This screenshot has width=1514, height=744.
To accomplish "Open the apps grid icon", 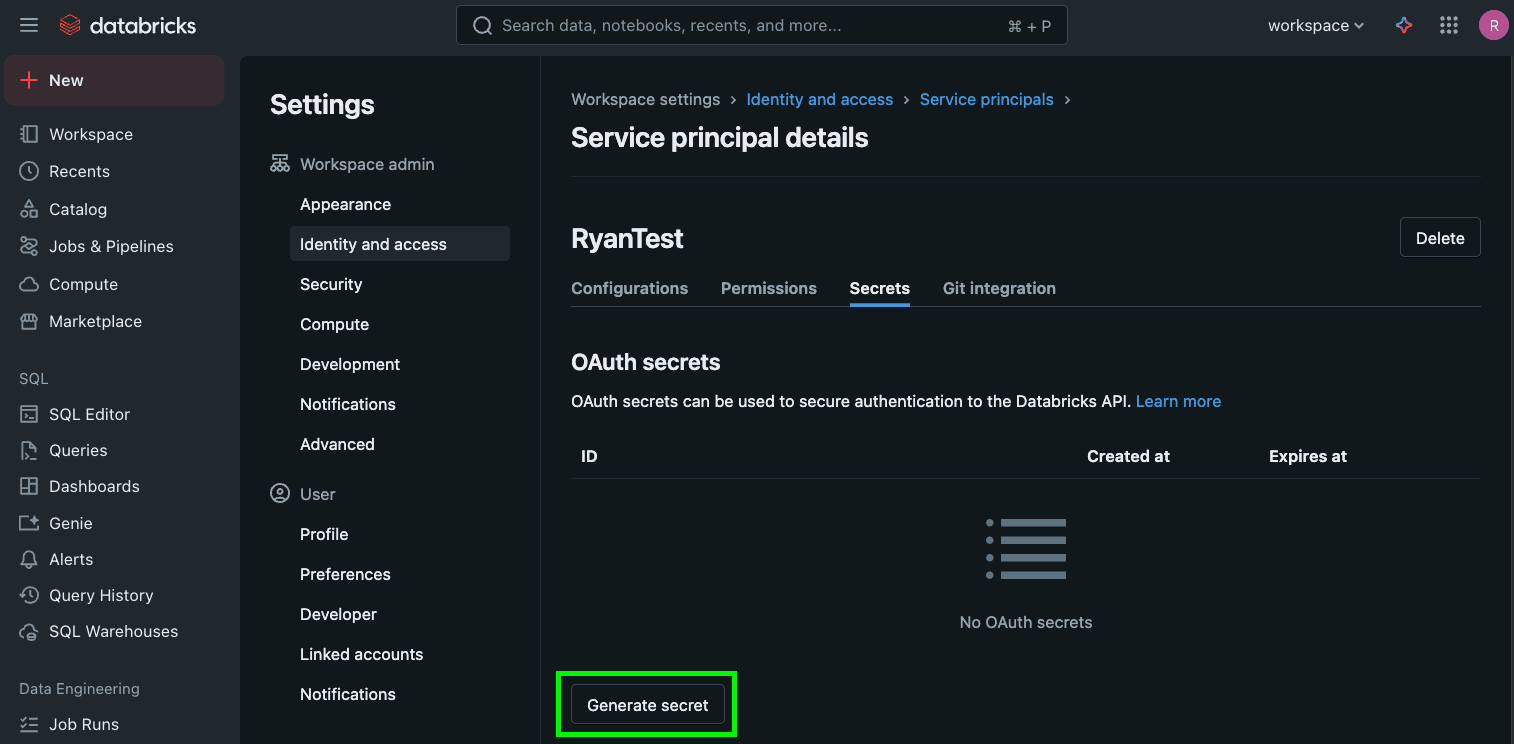I will click(x=1448, y=26).
